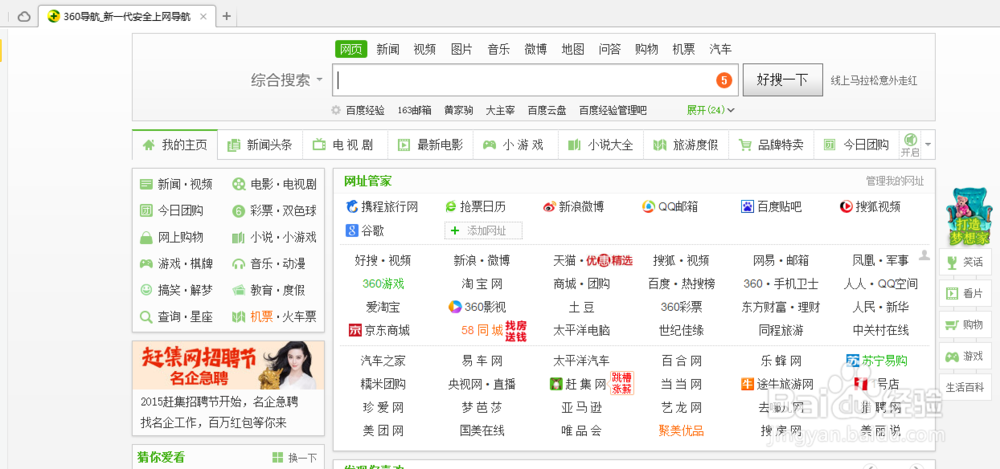The image size is (1000, 469).
Task: Click the 看片 sidebar button
Action: click(x=966, y=294)
